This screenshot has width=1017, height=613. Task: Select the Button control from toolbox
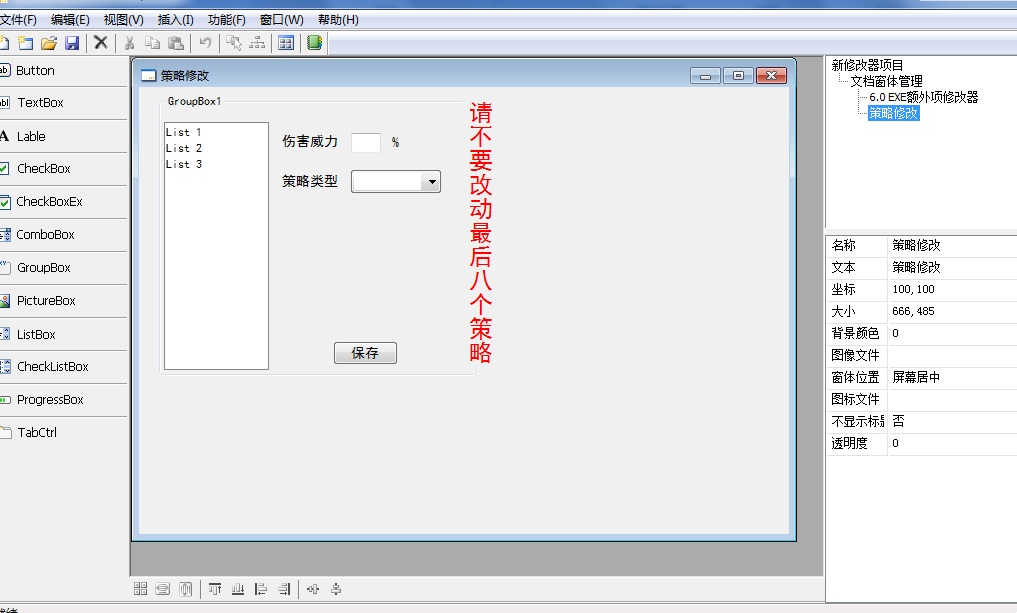pyautogui.click(x=64, y=71)
